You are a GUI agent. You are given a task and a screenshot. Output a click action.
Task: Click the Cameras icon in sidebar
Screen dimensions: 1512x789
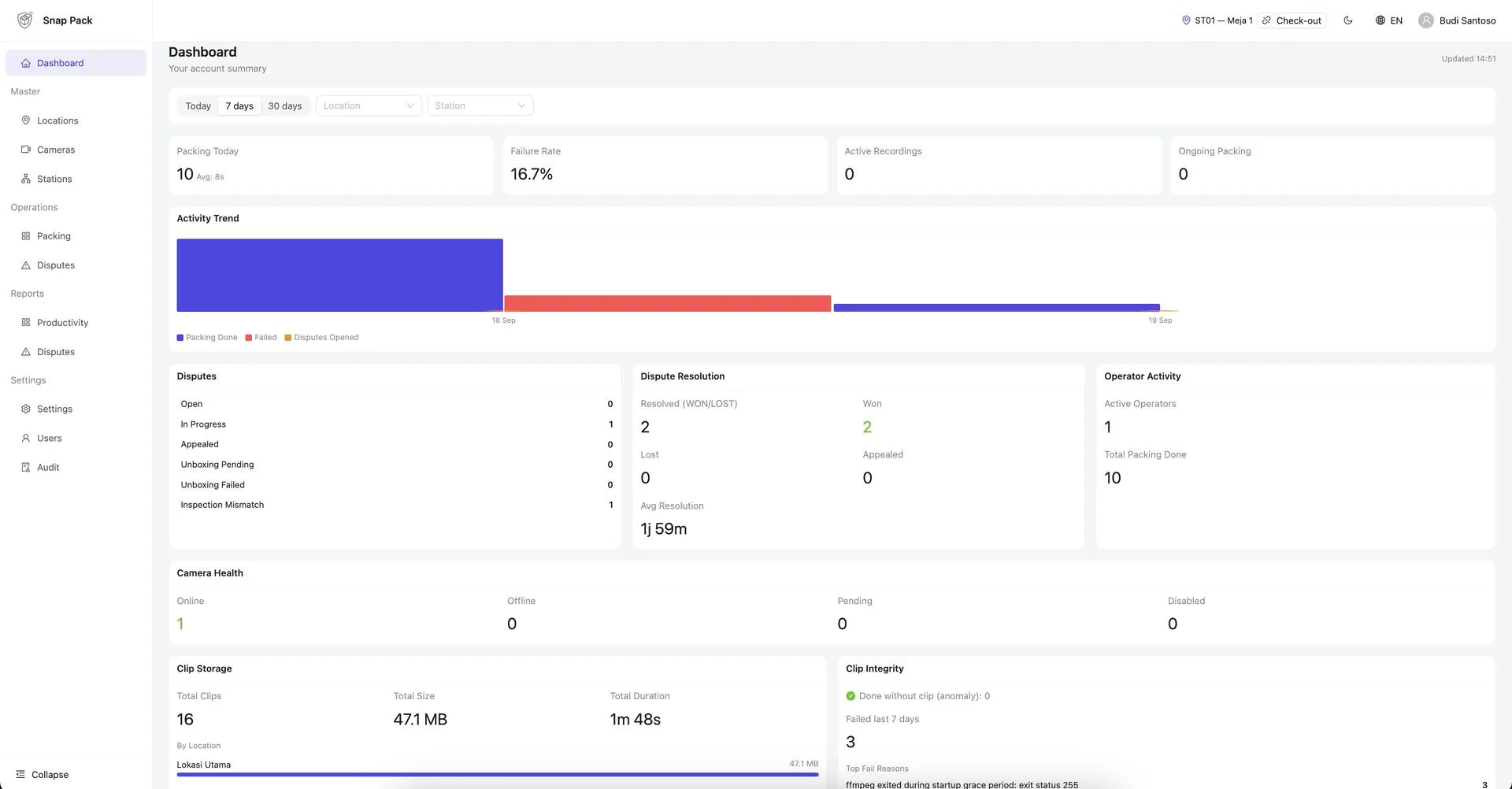(x=26, y=150)
